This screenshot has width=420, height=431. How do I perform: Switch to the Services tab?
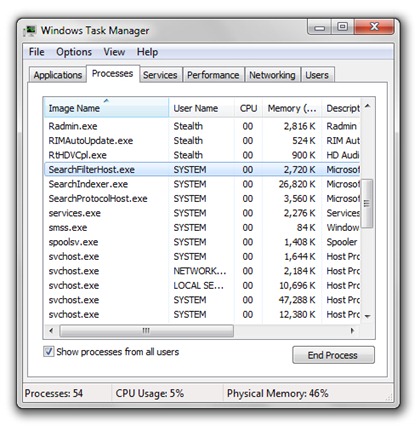tap(160, 75)
